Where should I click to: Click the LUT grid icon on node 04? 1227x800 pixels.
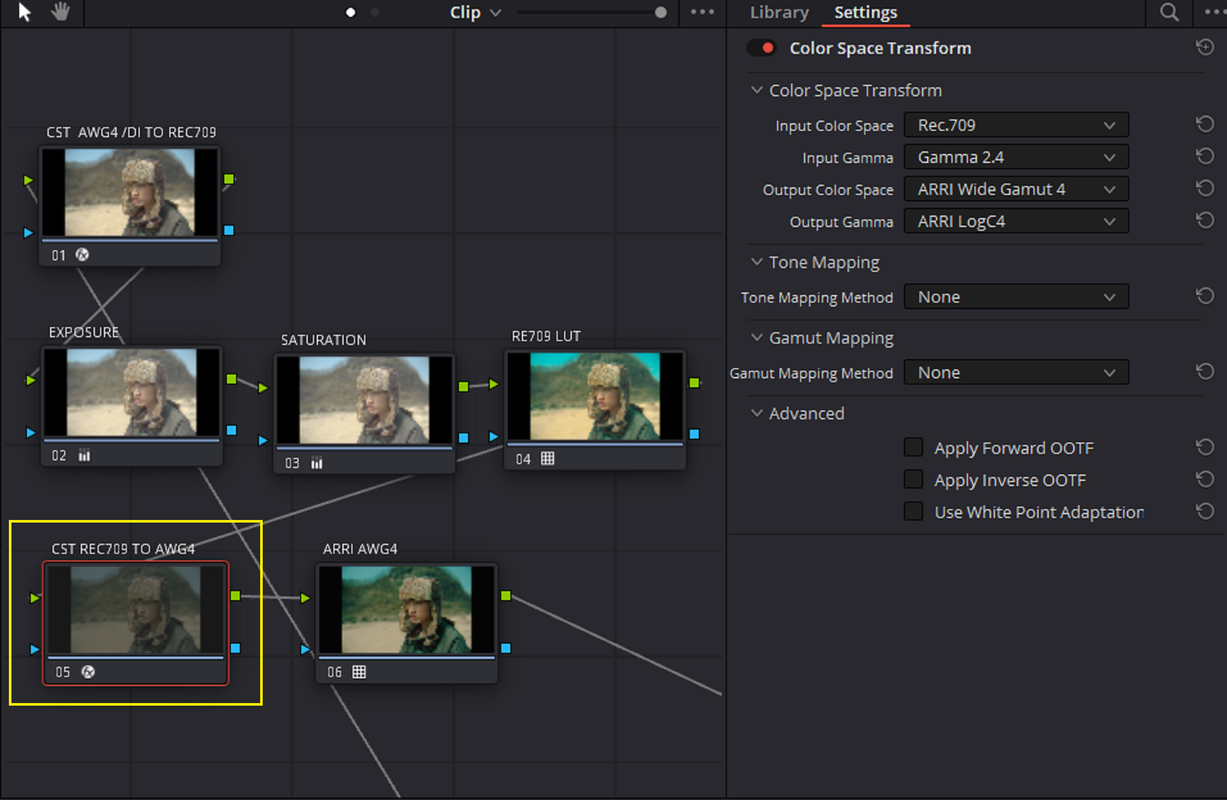(547, 459)
